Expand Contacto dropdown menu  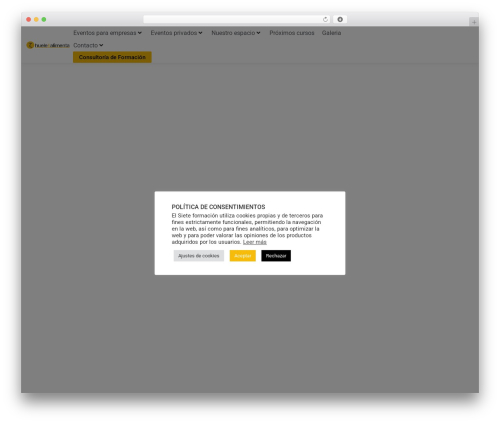[88, 45]
